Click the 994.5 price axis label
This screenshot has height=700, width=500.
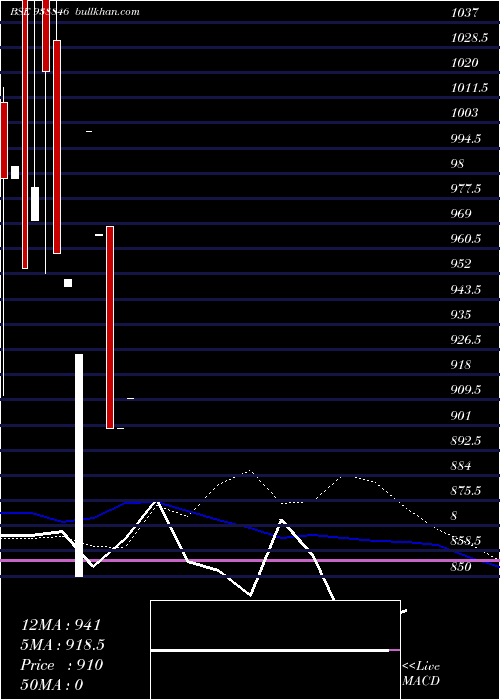(466, 139)
